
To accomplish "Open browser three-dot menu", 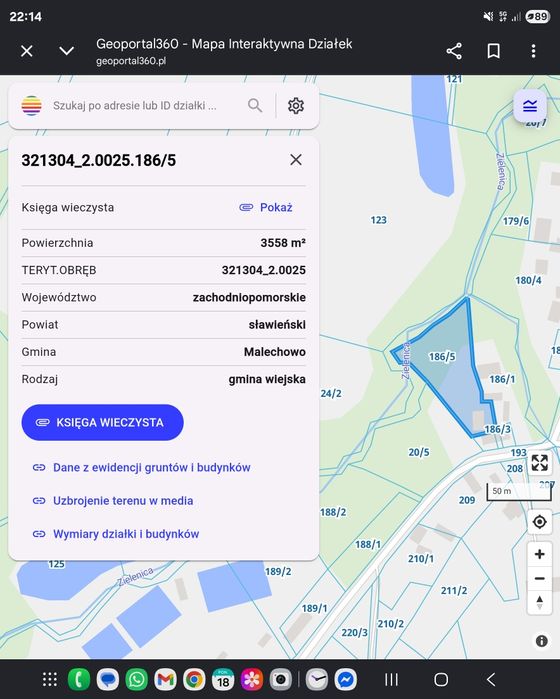I will (x=533, y=51).
